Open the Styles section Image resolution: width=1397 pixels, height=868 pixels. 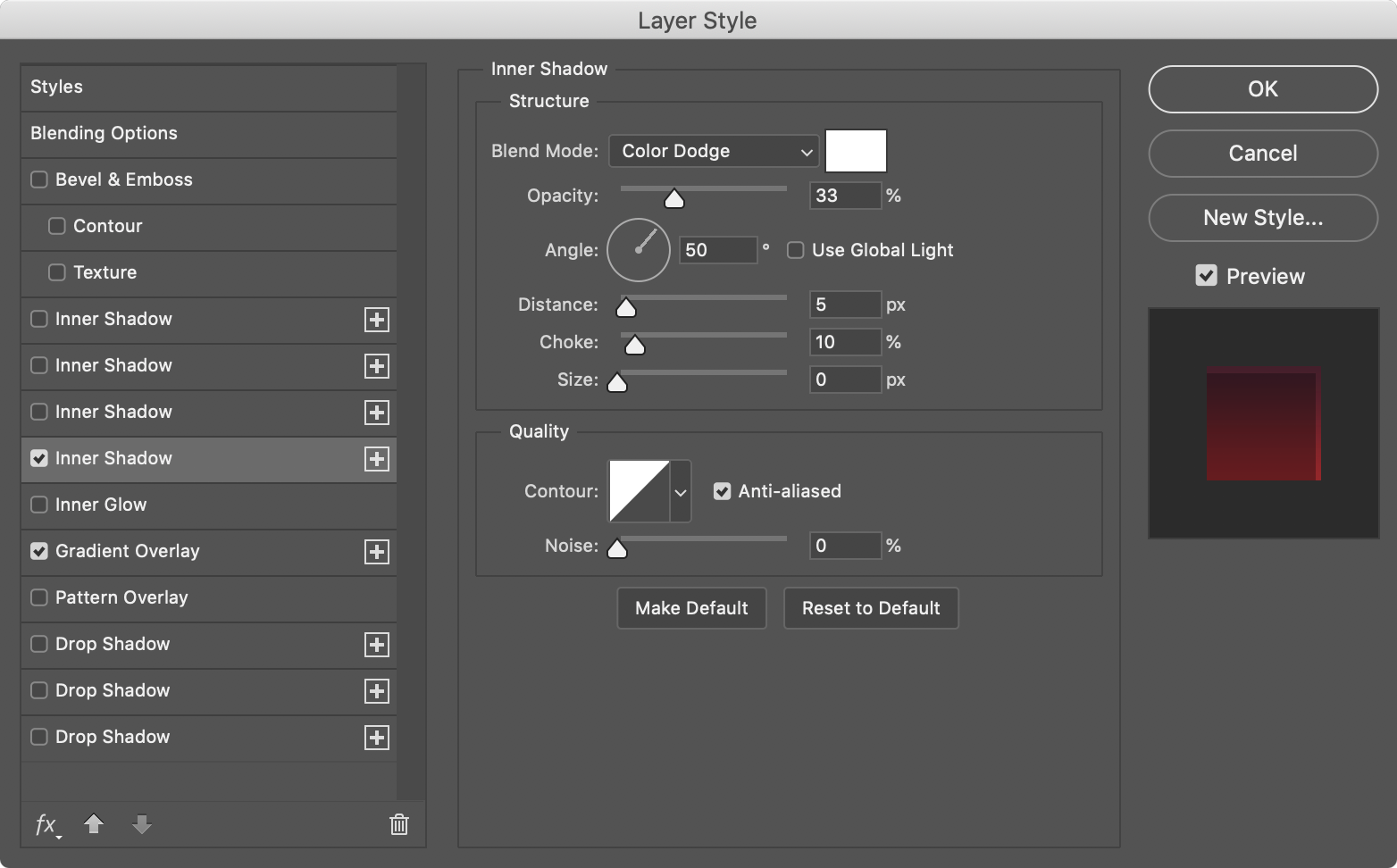point(56,87)
